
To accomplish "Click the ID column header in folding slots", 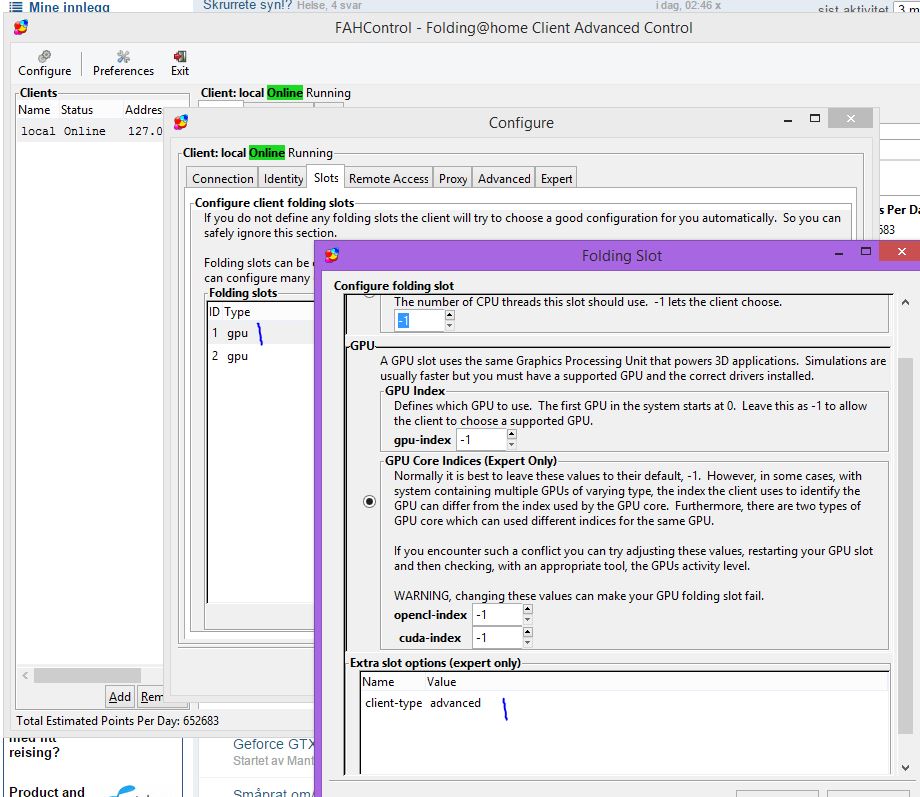I will pos(215,312).
